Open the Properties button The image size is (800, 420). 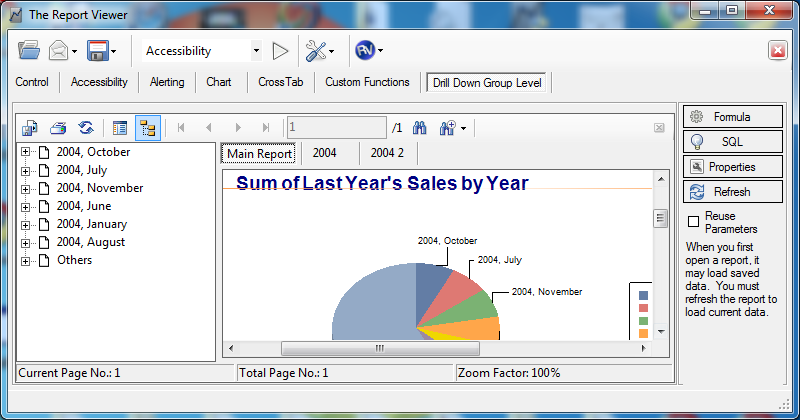[733, 166]
